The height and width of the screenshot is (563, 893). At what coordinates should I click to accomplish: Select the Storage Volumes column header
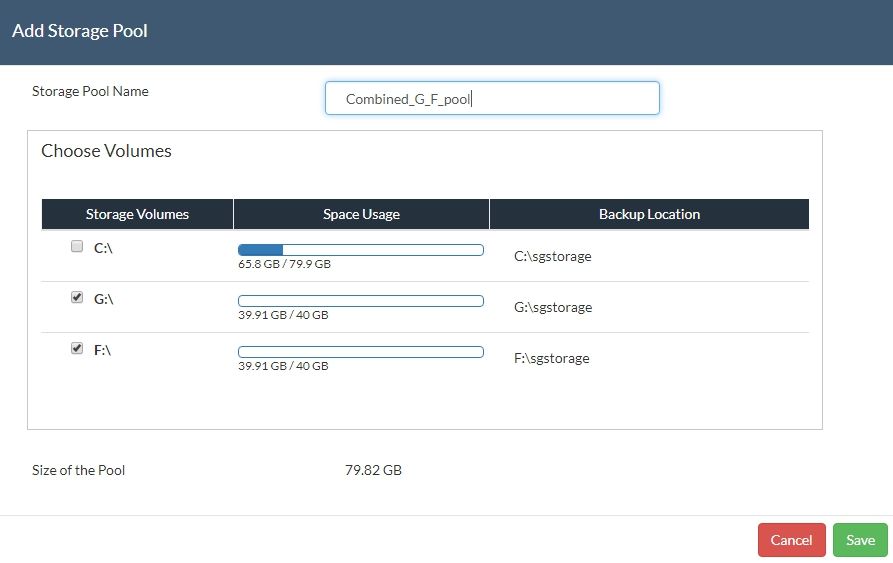[137, 214]
